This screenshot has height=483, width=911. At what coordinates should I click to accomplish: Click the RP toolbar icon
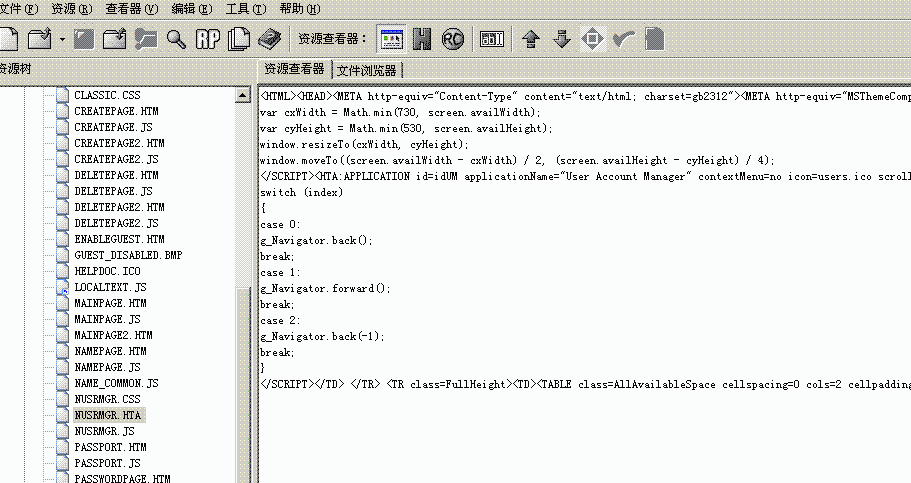[x=207, y=39]
